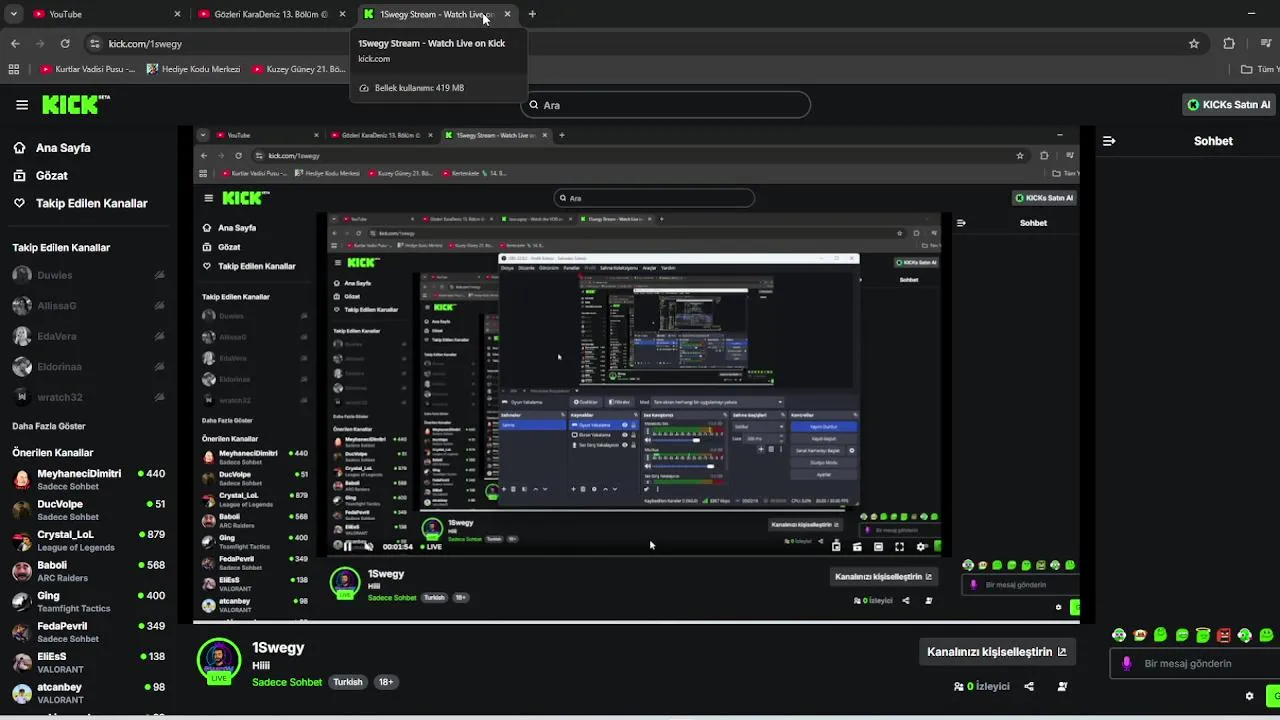Image resolution: width=1280 pixels, height=720 pixels.
Task: Click the 18+ tag below the stream
Action: point(385,682)
